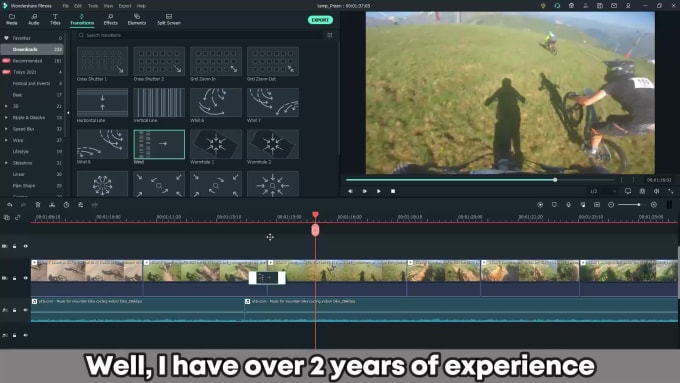Click the render preview icon
Viewport: 680px width, 383px height.
tap(540, 205)
